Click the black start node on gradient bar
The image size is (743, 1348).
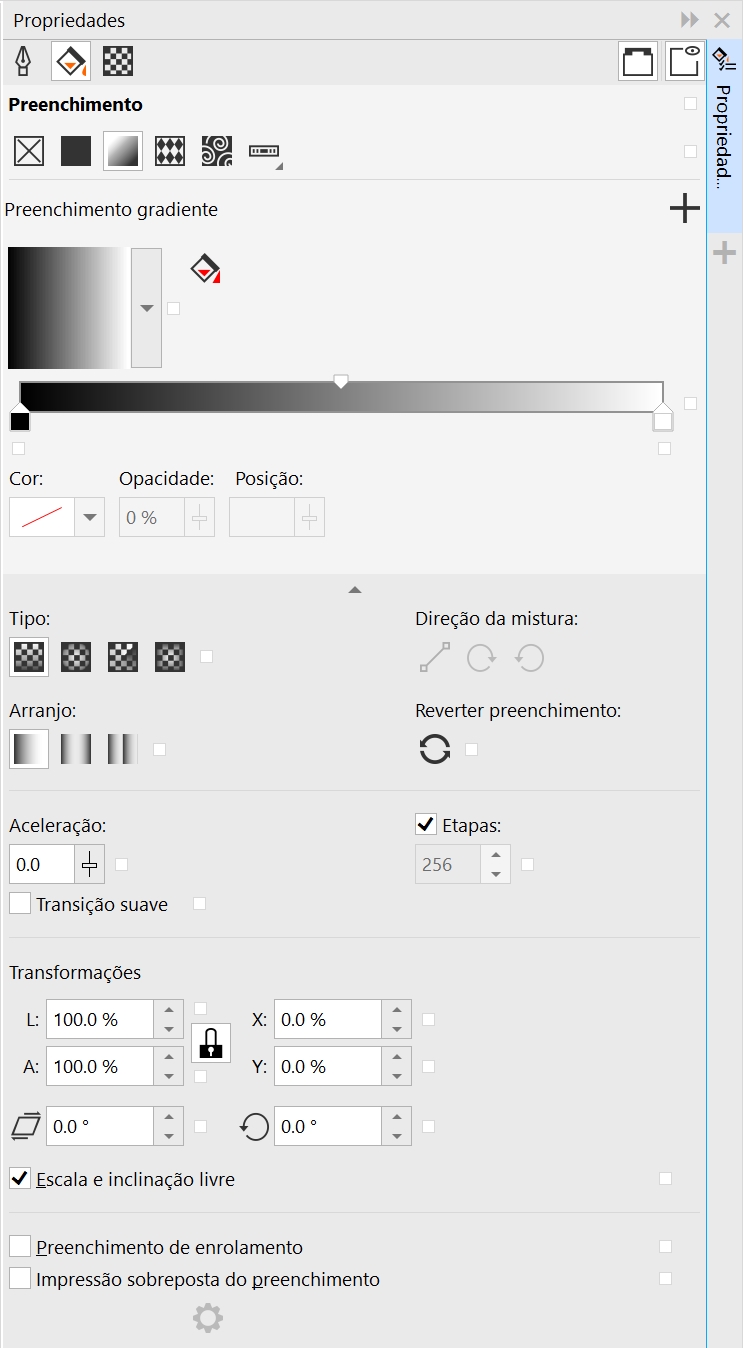tap(20, 420)
